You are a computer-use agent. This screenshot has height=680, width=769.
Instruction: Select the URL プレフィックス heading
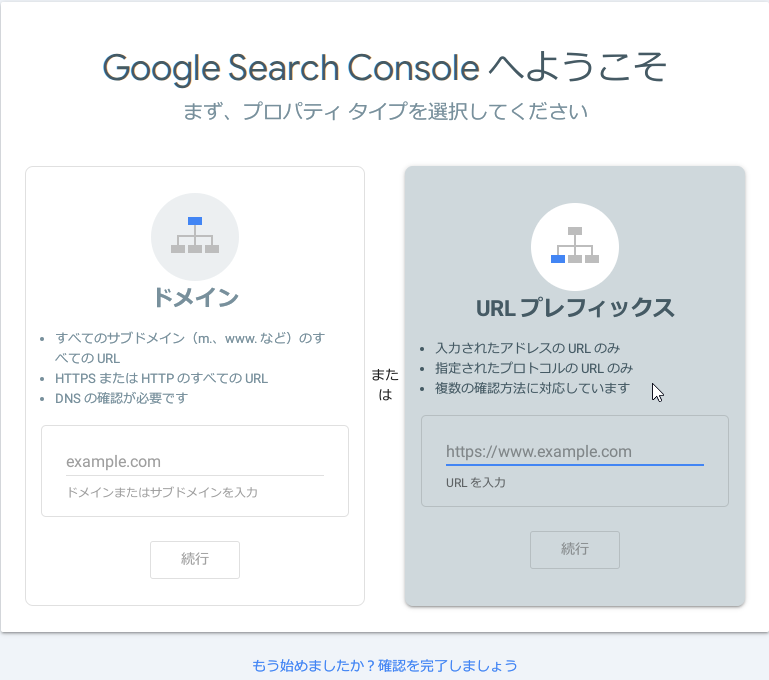[x=575, y=307]
